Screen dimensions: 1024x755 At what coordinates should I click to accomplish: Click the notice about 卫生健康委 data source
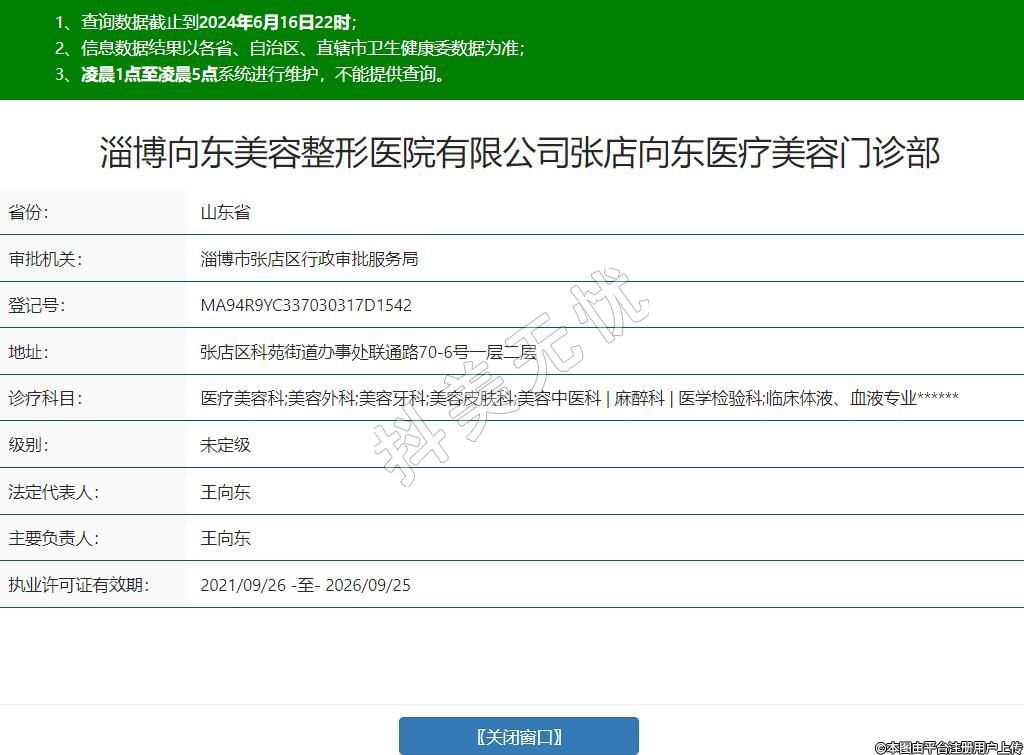tap(289, 48)
